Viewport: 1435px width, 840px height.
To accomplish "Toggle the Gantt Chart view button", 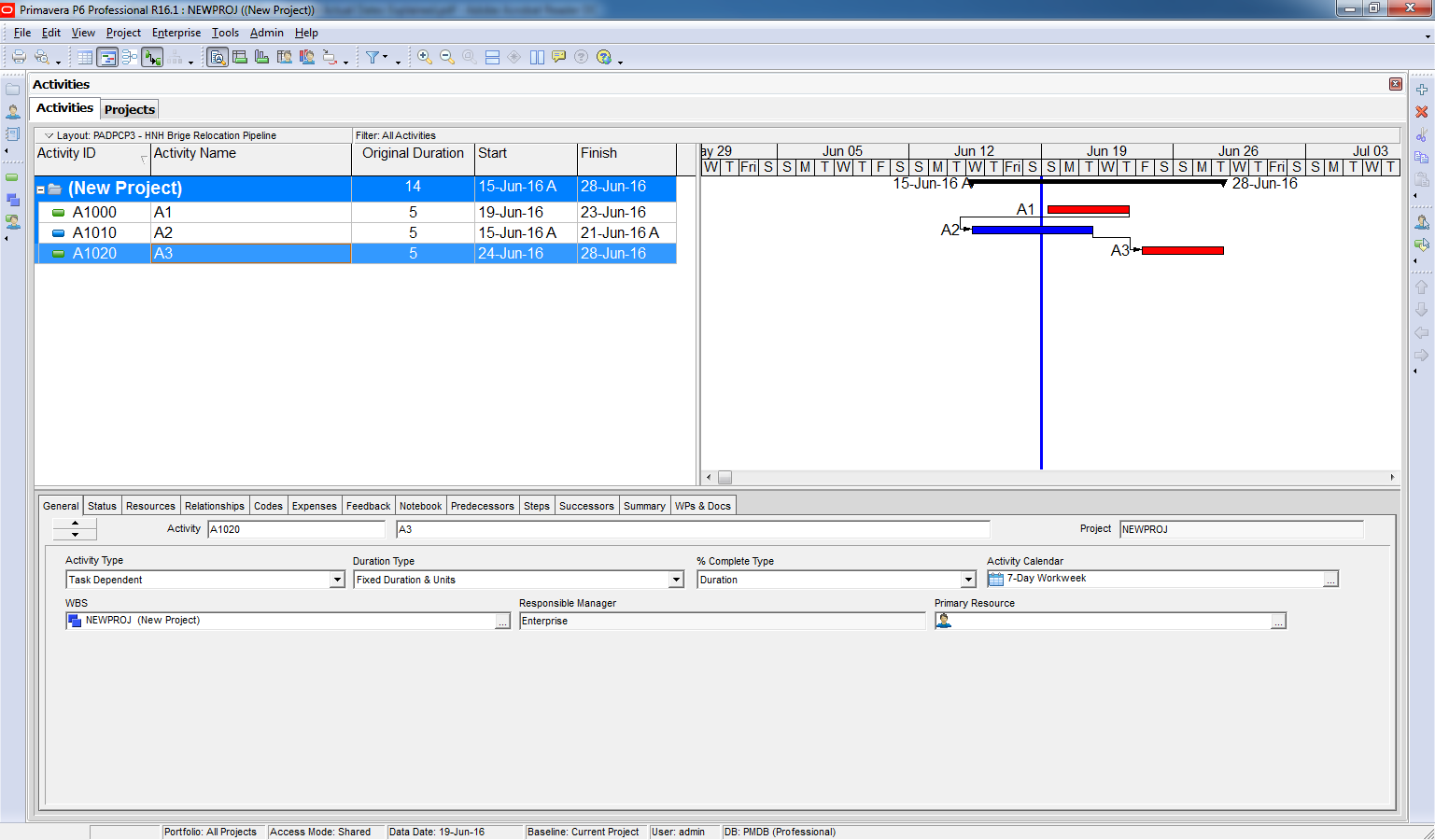I will (x=107, y=57).
